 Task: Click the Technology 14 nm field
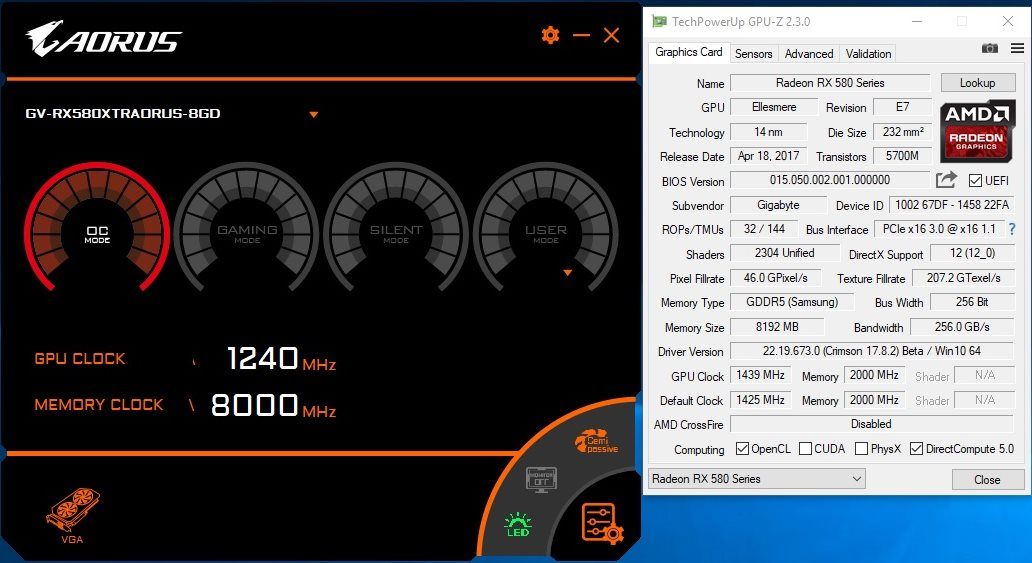(769, 132)
